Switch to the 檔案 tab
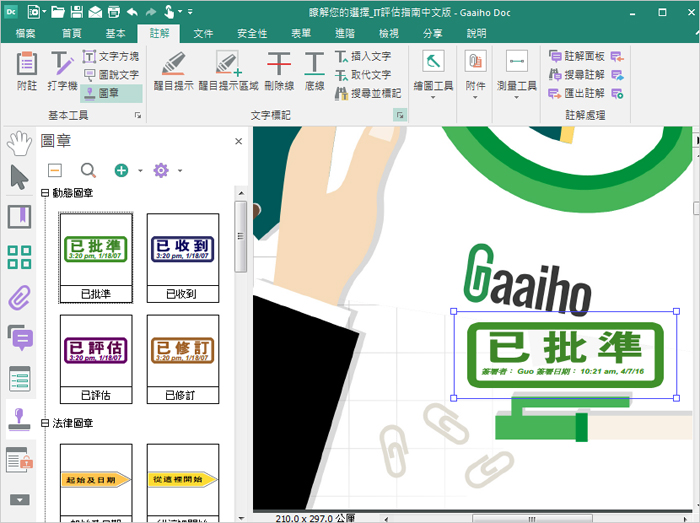Viewport: 700px width, 523px height. [25, 33]
